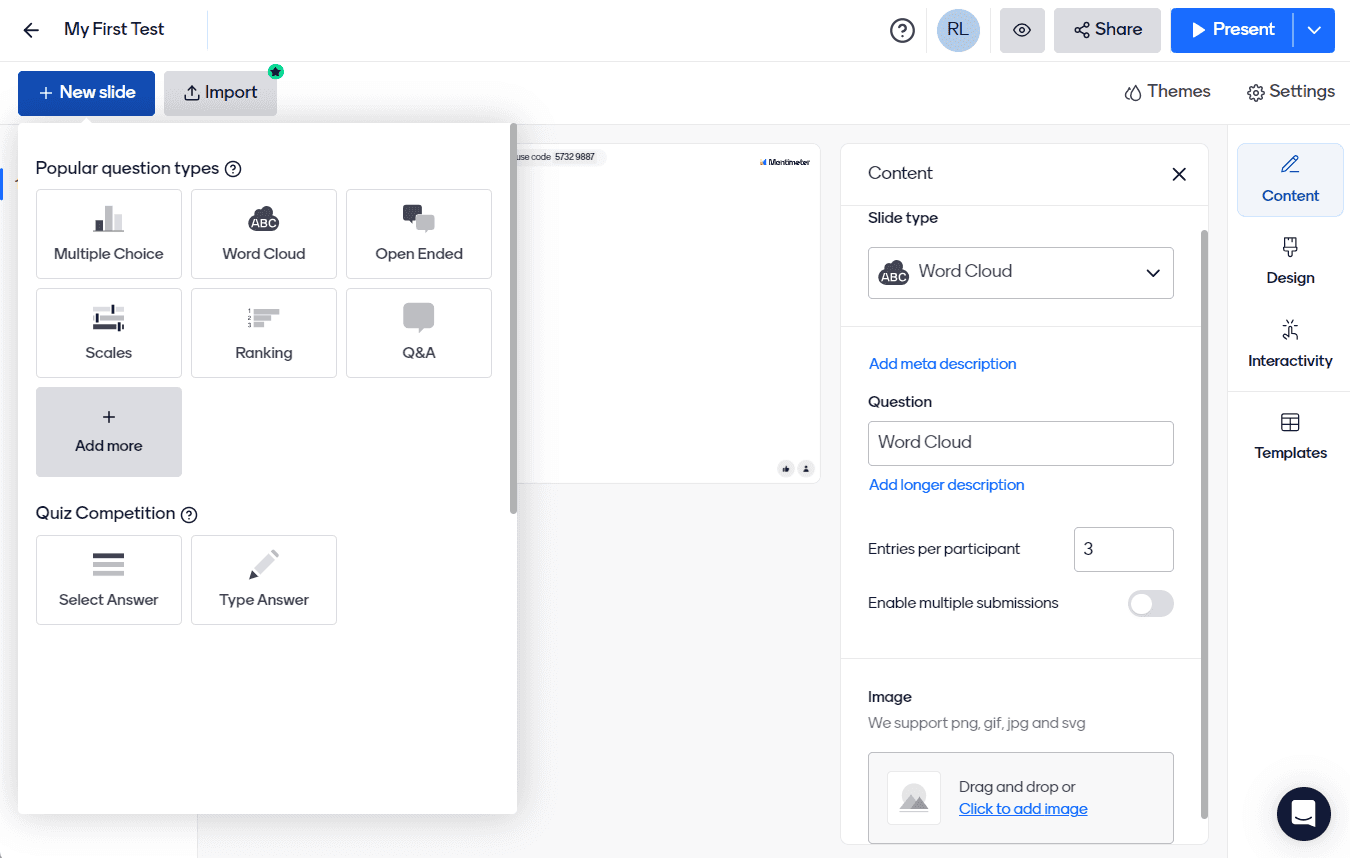The image size is (1350, 858).
Task: Start presenting with the Present button
Action: (1232, 30)
